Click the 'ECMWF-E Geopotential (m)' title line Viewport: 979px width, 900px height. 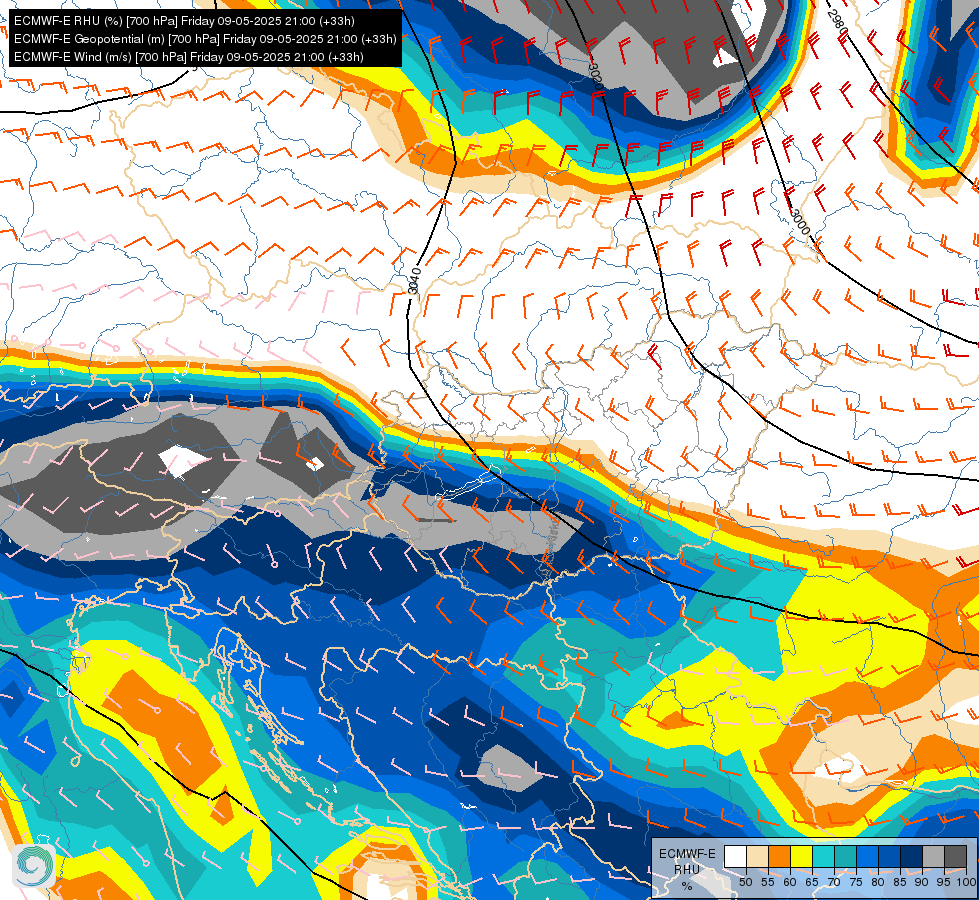(x=205, y=39)
